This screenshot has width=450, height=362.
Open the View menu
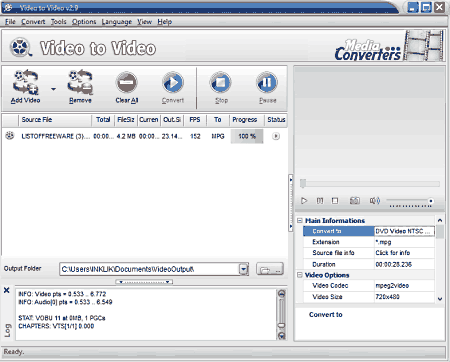point(144,22)
